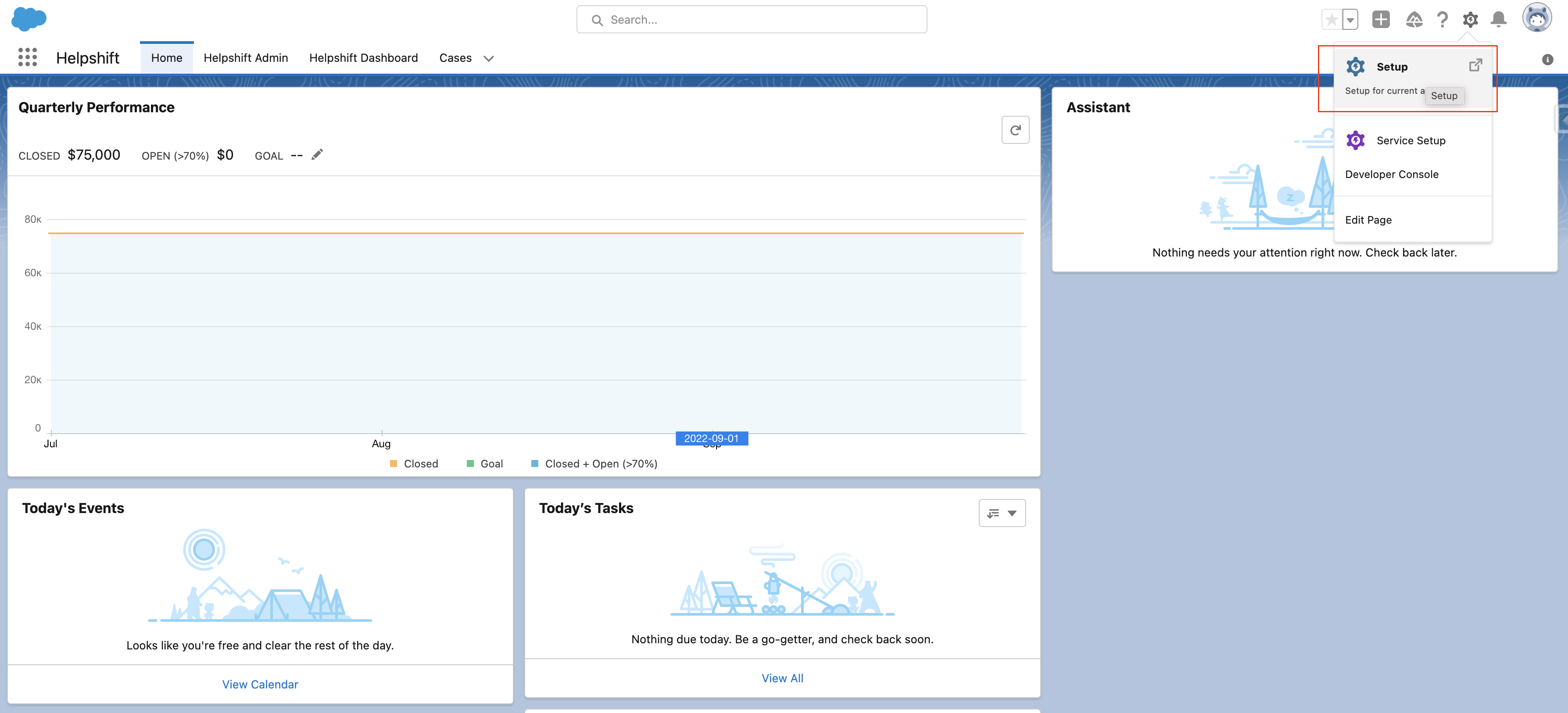Viewport: 1568px width, 713px height.
Task: Click the user profile avatar
Action: coord(1536,18)
